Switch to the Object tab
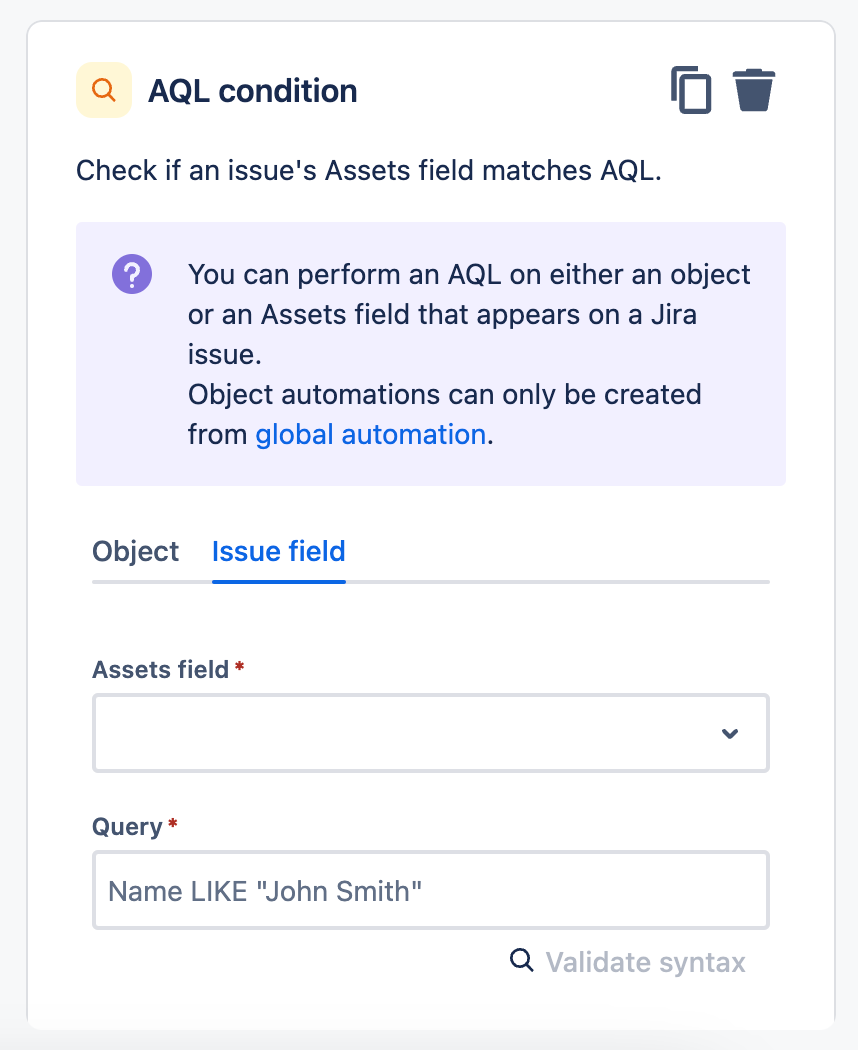 coord(135,551)
